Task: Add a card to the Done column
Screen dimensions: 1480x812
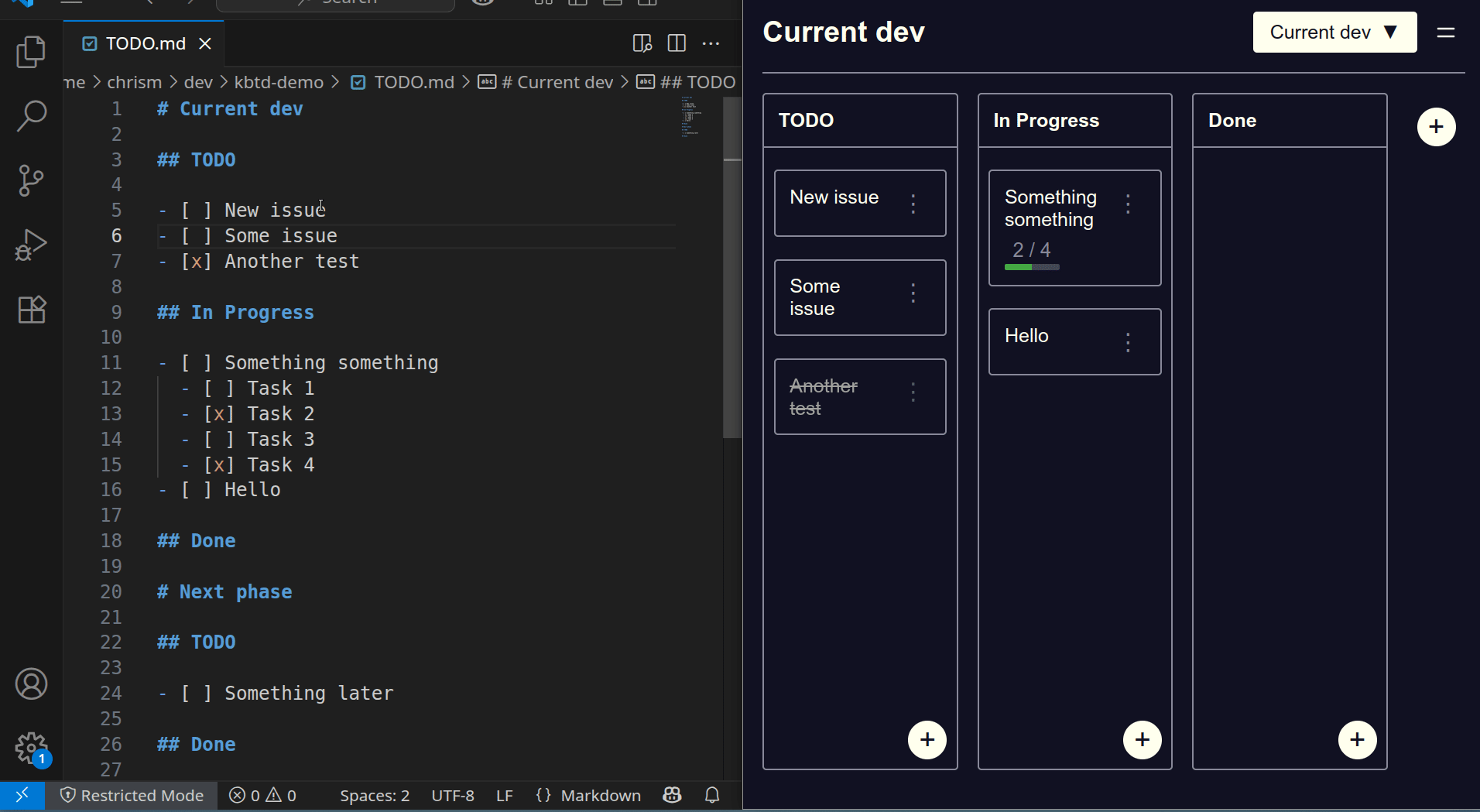Action: pos(1358,740)
